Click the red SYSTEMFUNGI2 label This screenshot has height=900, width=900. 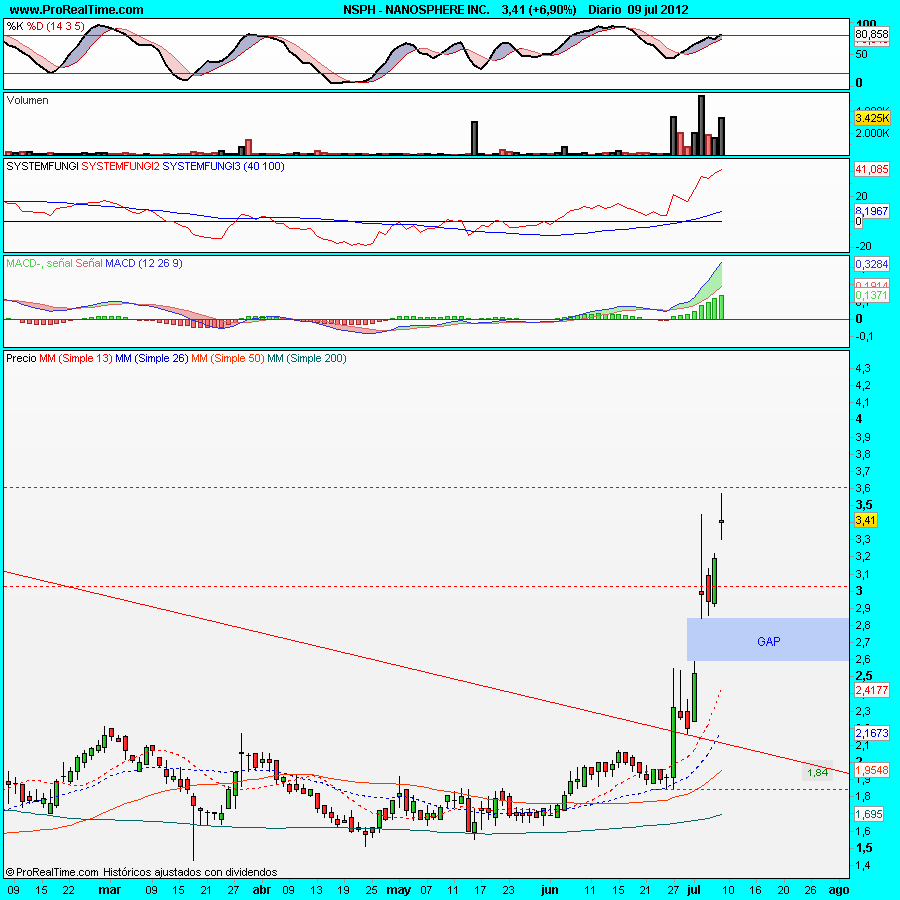[x=121, y=166]
